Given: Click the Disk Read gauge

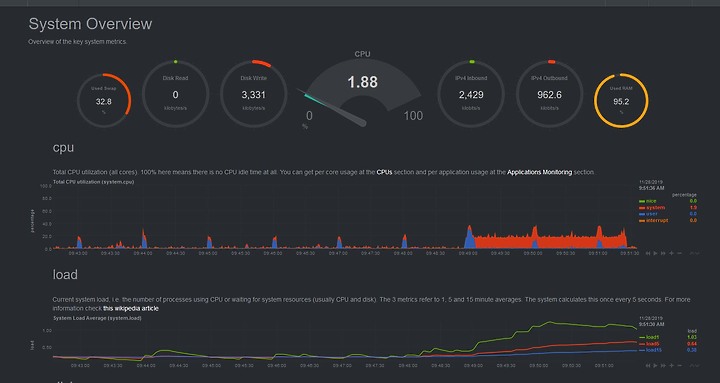Looking at the screenshot, I should click(175, 95).
